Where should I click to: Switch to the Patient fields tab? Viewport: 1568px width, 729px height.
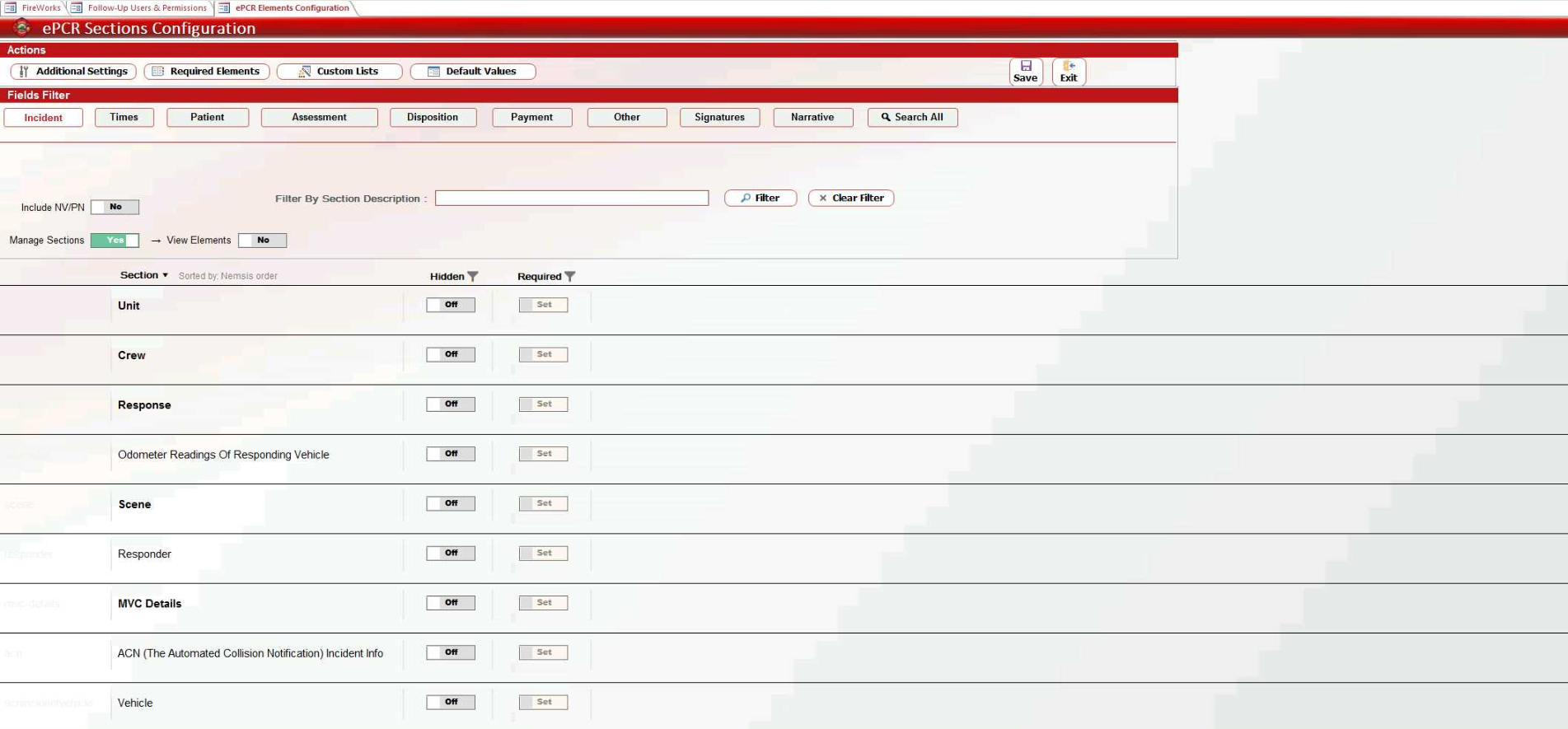[208, 118]
